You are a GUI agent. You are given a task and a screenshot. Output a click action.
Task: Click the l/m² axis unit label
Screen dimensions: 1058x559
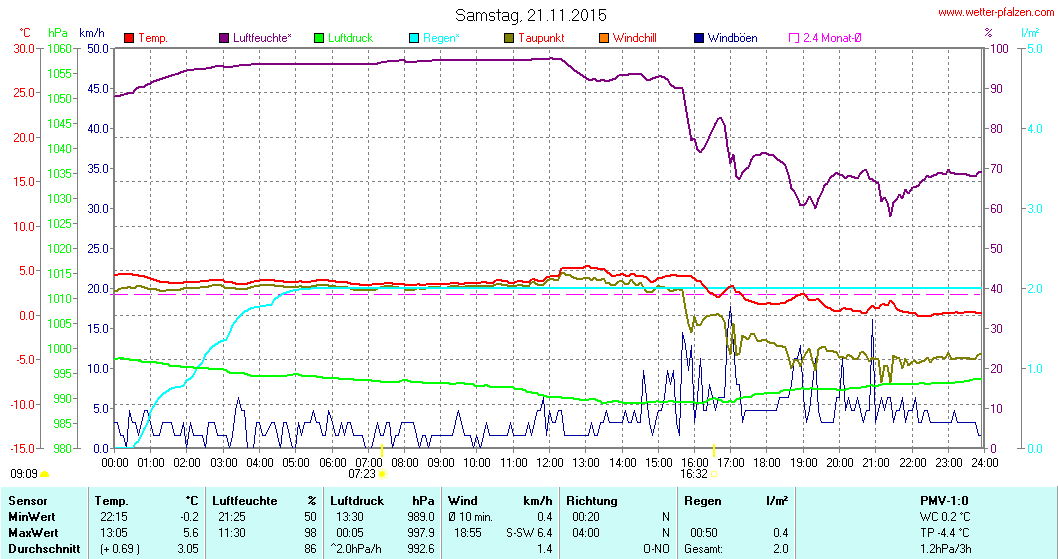pyautogui.click(x=1030, y=32)
